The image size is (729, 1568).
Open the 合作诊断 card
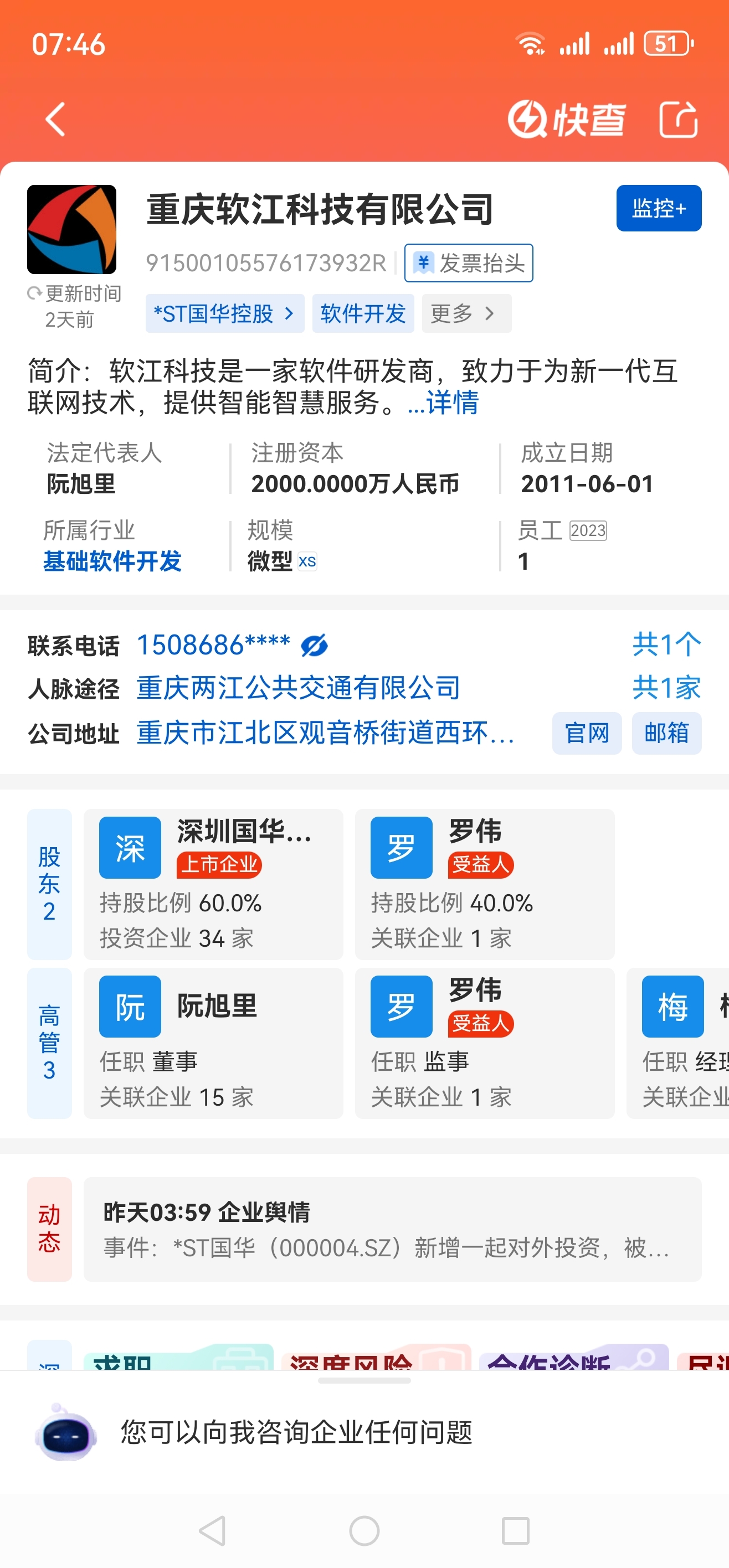coord(574,1357)
